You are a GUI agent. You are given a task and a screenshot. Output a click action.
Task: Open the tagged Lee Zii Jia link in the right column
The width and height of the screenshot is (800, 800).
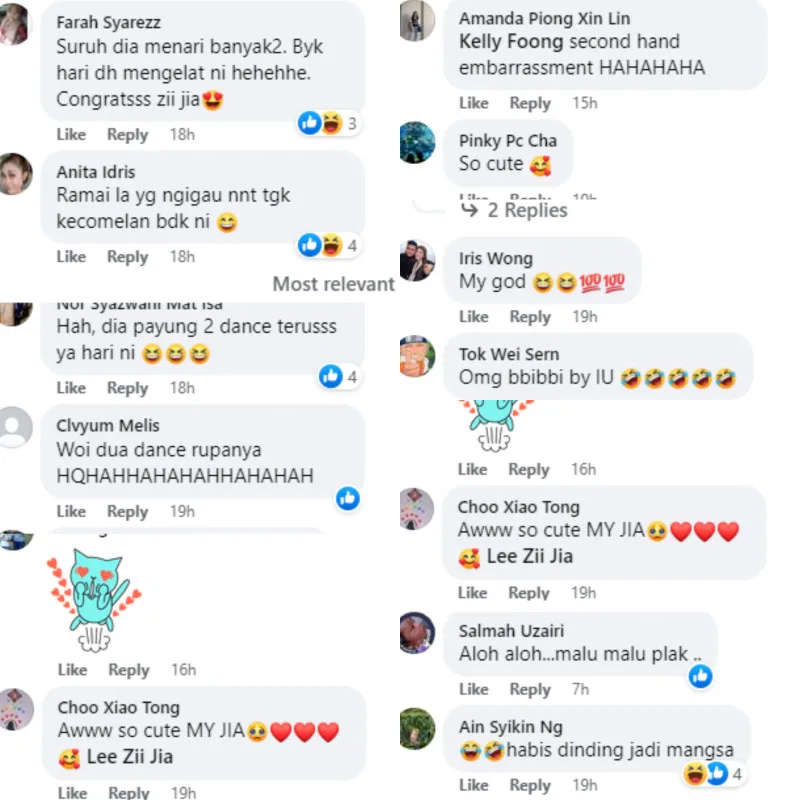pos(530,556)
